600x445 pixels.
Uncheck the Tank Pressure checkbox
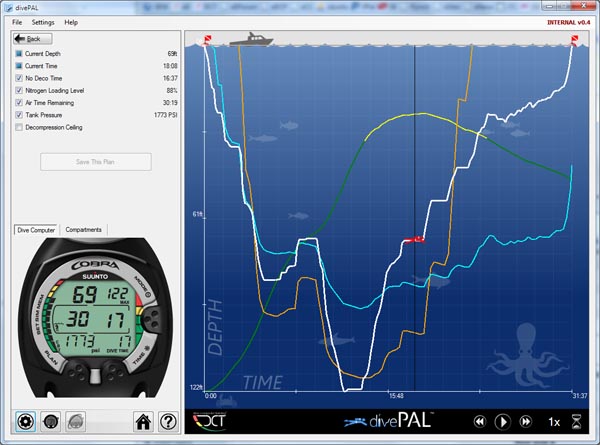click(19, 115)
